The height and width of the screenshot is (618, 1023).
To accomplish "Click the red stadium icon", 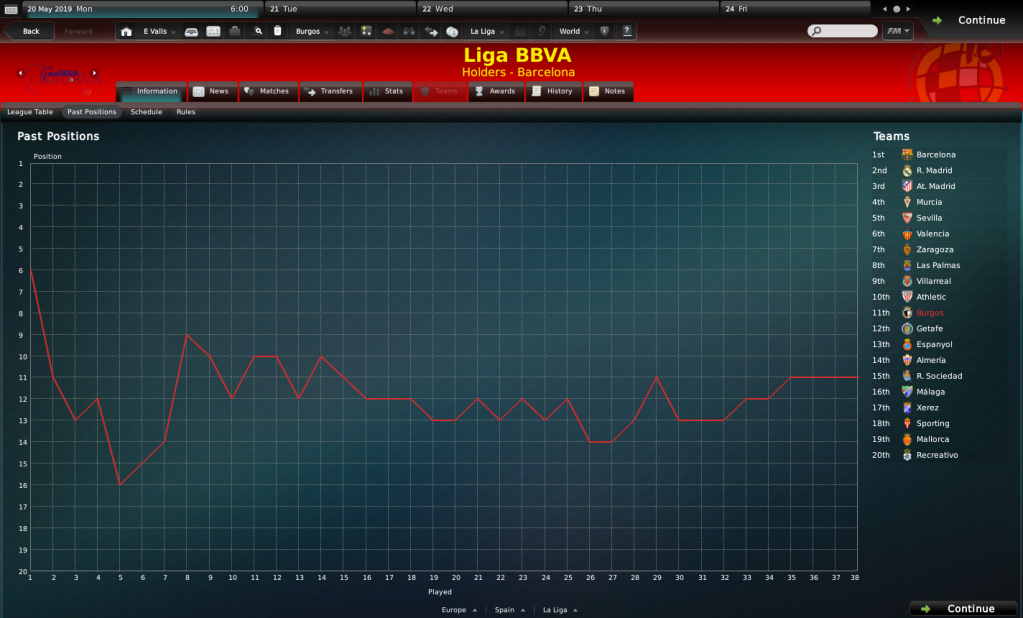I will pos(388,31).
